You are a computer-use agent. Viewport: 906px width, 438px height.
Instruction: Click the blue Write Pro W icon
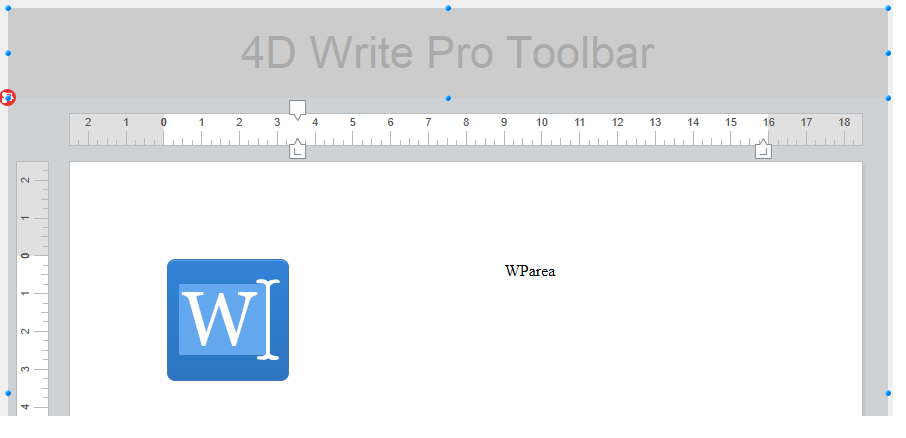coord(228,320)
